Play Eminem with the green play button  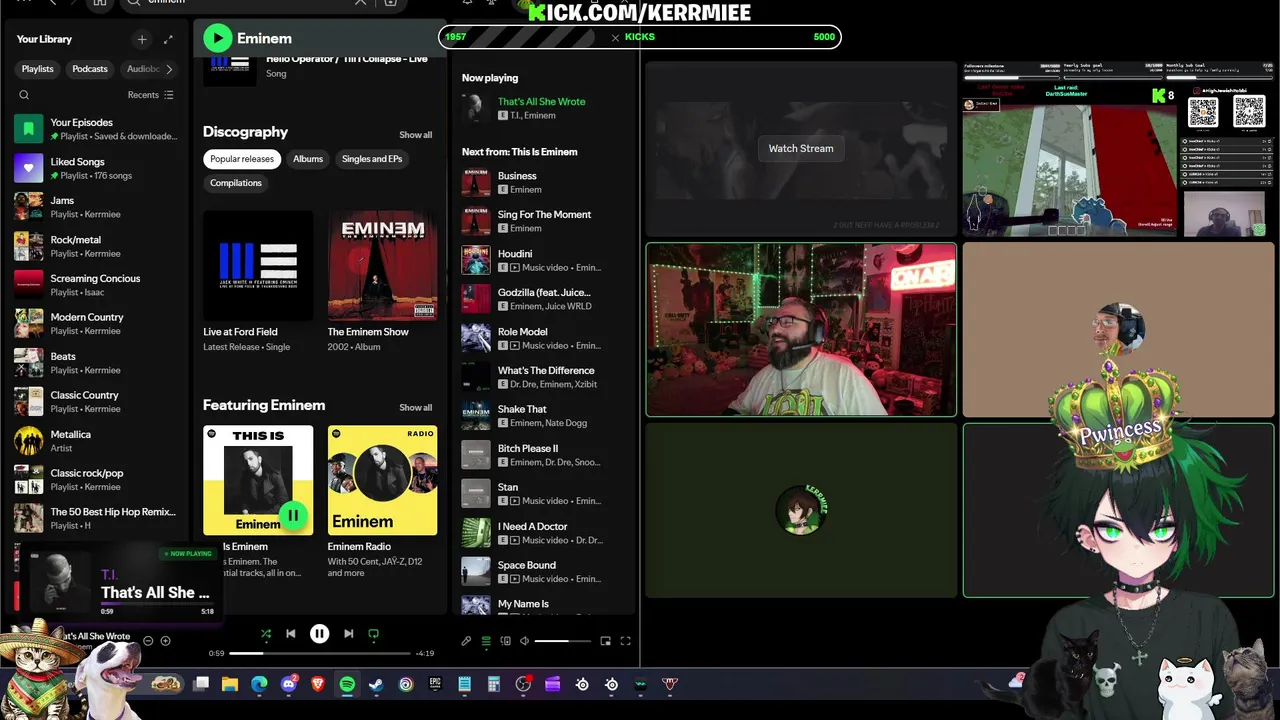(217, 38)
